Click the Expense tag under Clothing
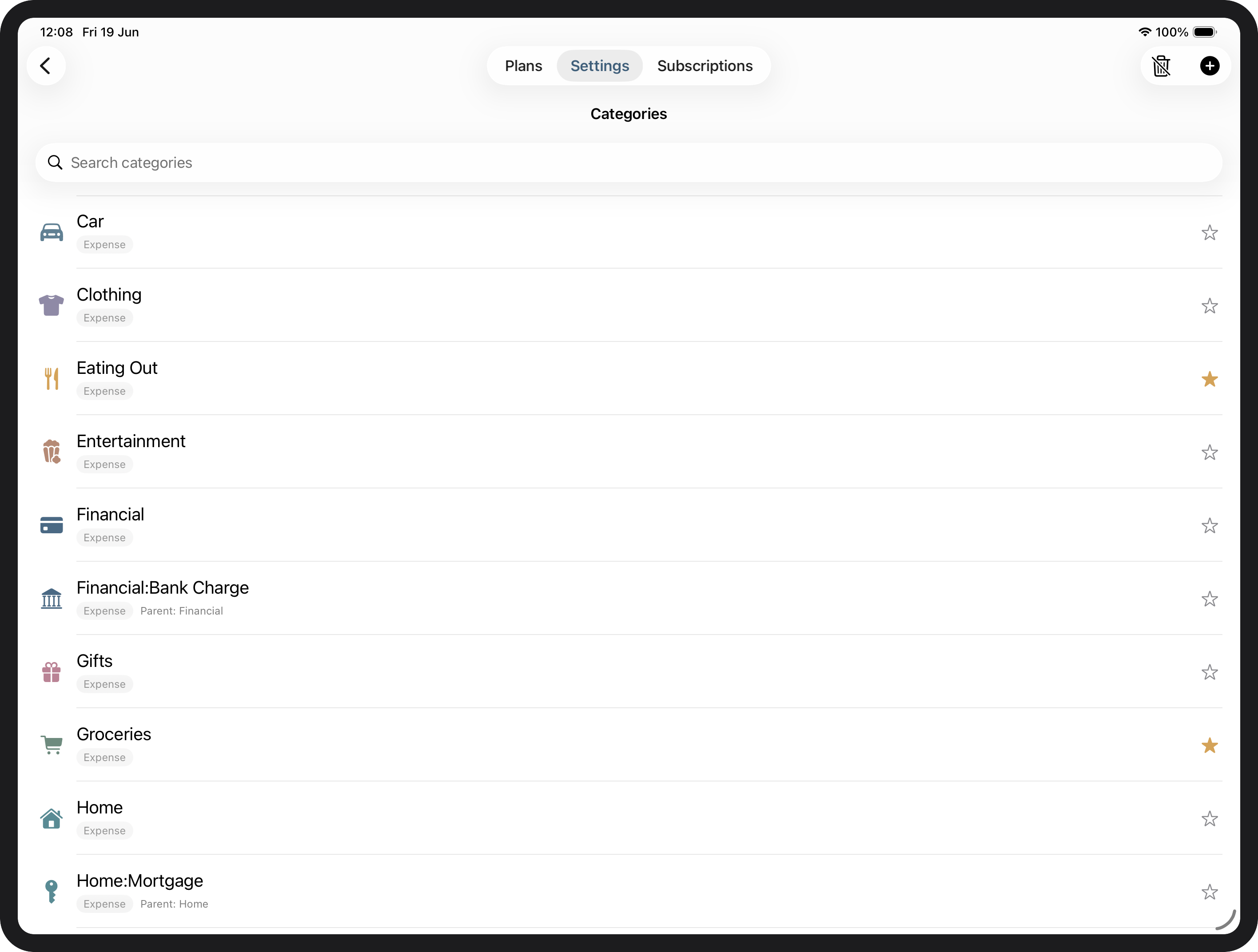This screenshot has height=952, width=1258. click(105, 318)
